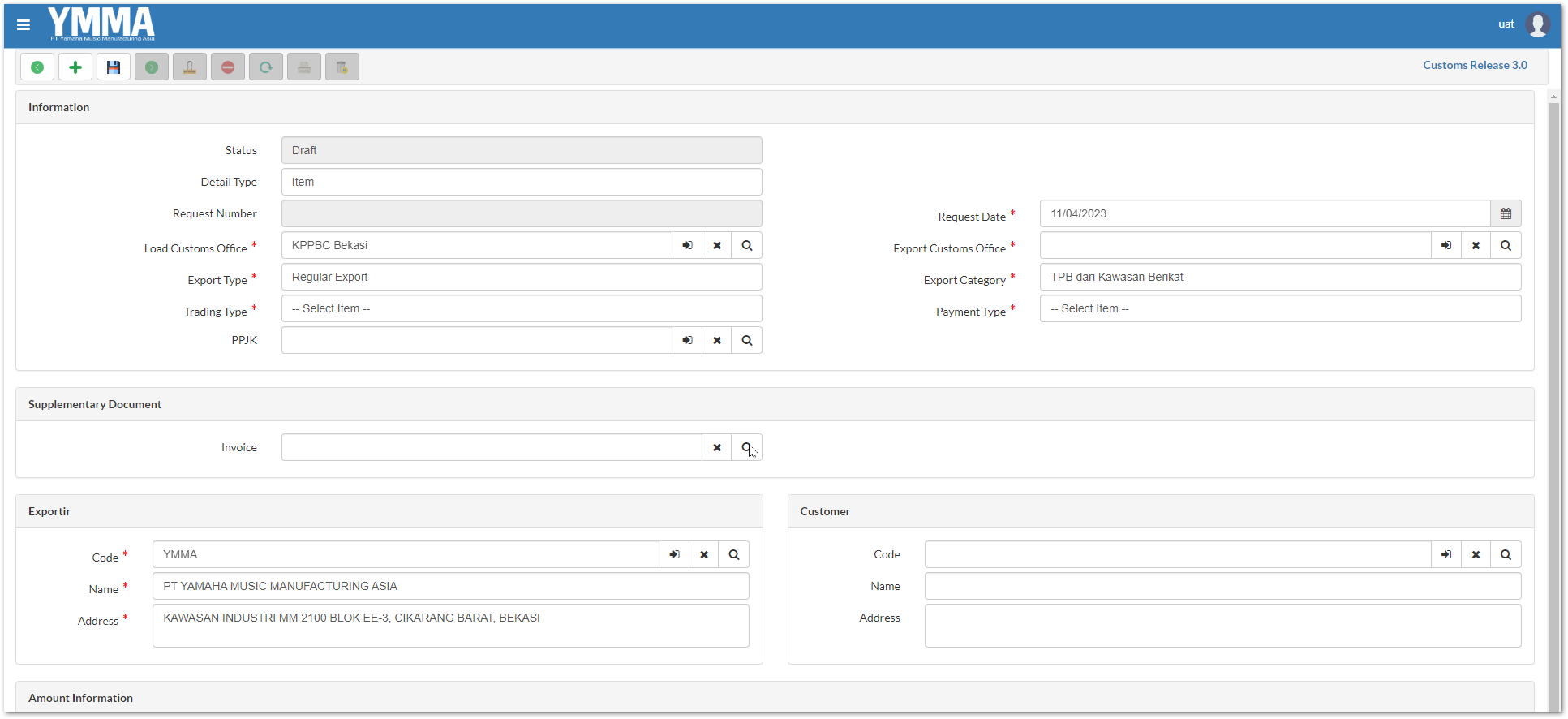Save the form with the floppy disk icon
Viewport: 1568px width, 719px height.
pos(114,67)
